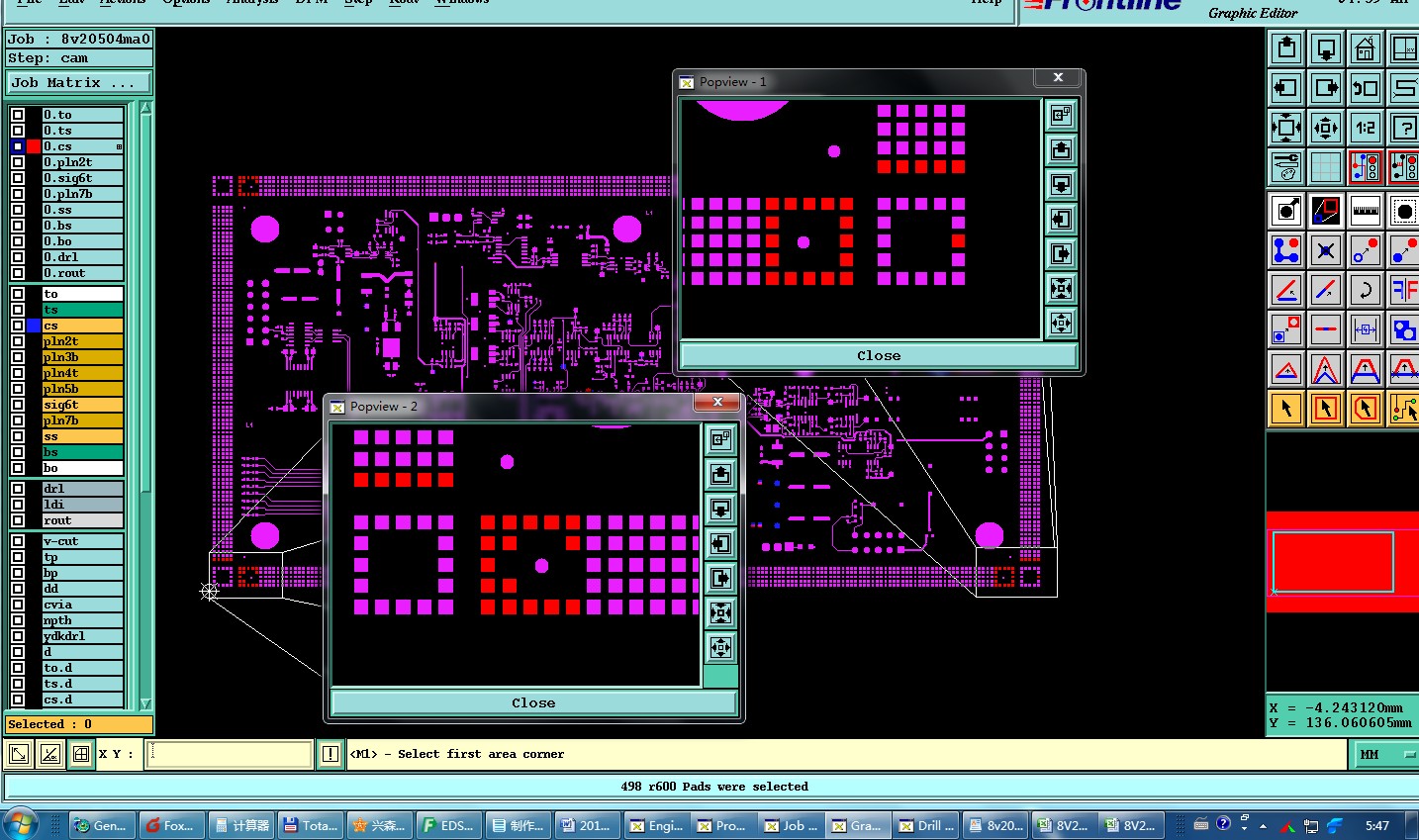Viewport: 1419px width, 840px height.
Task: Click the undo-zoom previous view icon
Action: coord(1365,87)
